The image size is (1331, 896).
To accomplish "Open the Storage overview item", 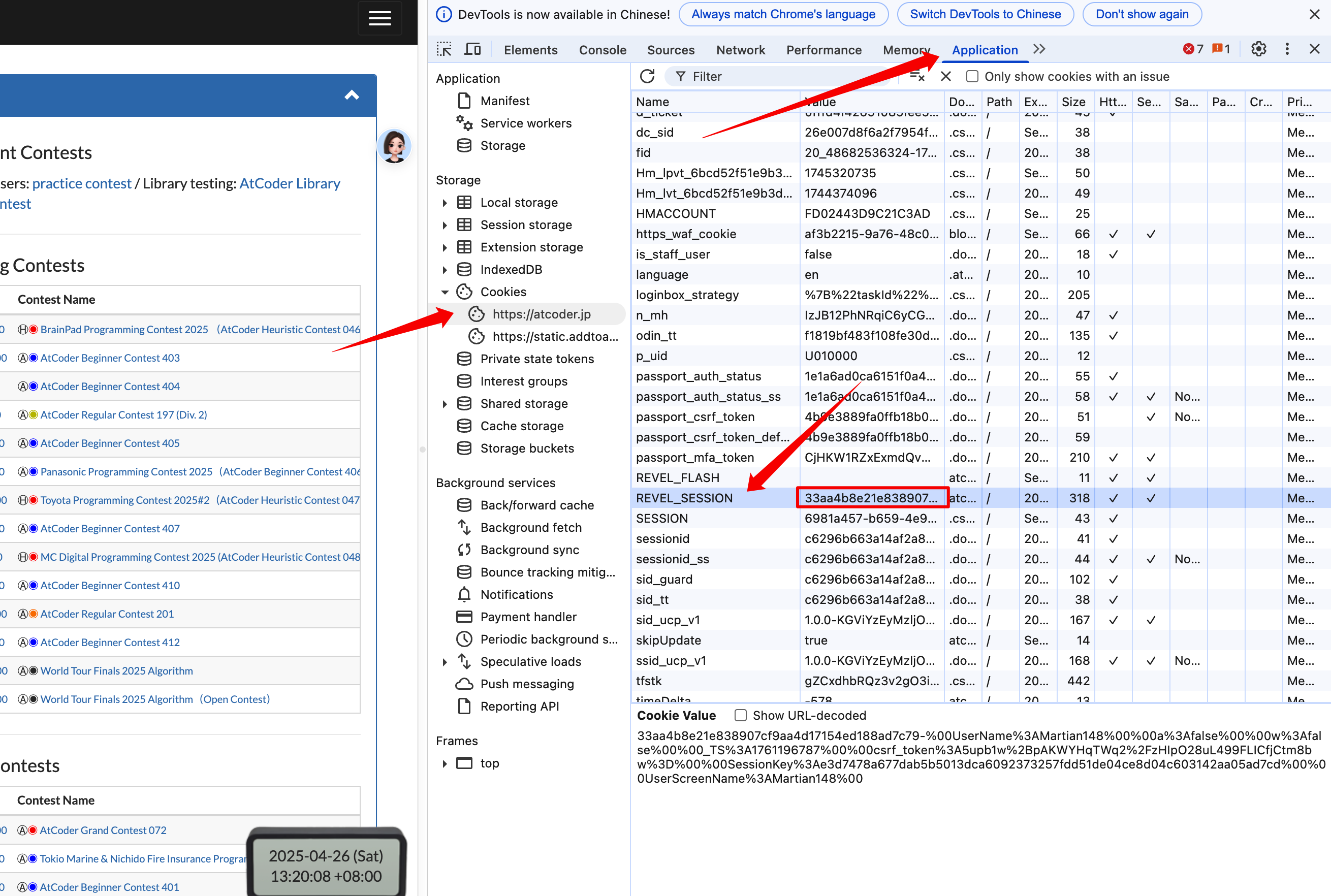I will click(x=502, y=146).
